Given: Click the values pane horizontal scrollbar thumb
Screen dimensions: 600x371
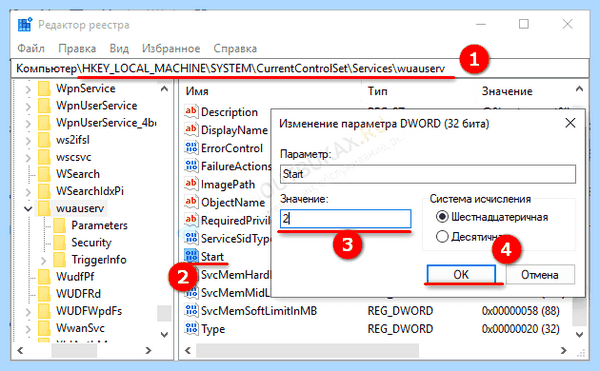Looking at the screenshot, I should [307, 350].
